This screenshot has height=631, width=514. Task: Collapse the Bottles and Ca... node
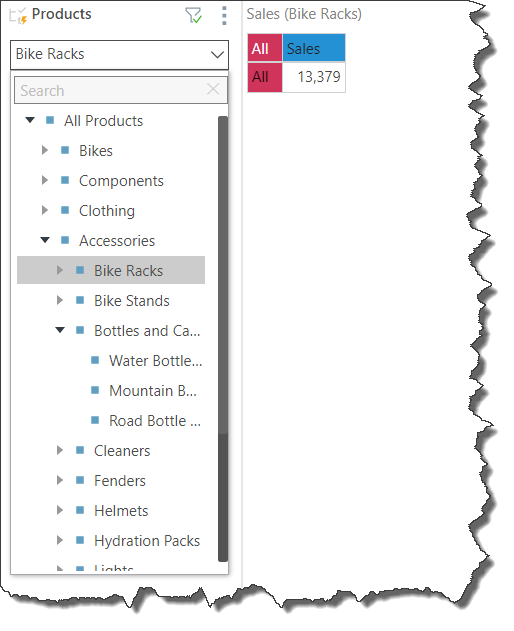[60, 330]
